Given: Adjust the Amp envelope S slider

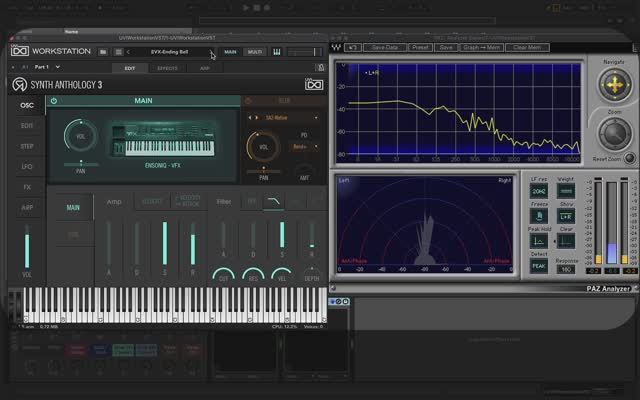Looking at the screenshot, I should point(164,243).
